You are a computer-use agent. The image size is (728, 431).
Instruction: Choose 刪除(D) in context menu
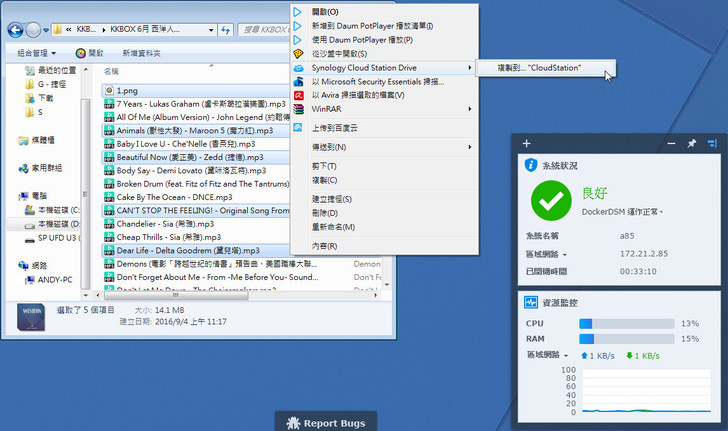pyautogui.click(x=384, y=213)
